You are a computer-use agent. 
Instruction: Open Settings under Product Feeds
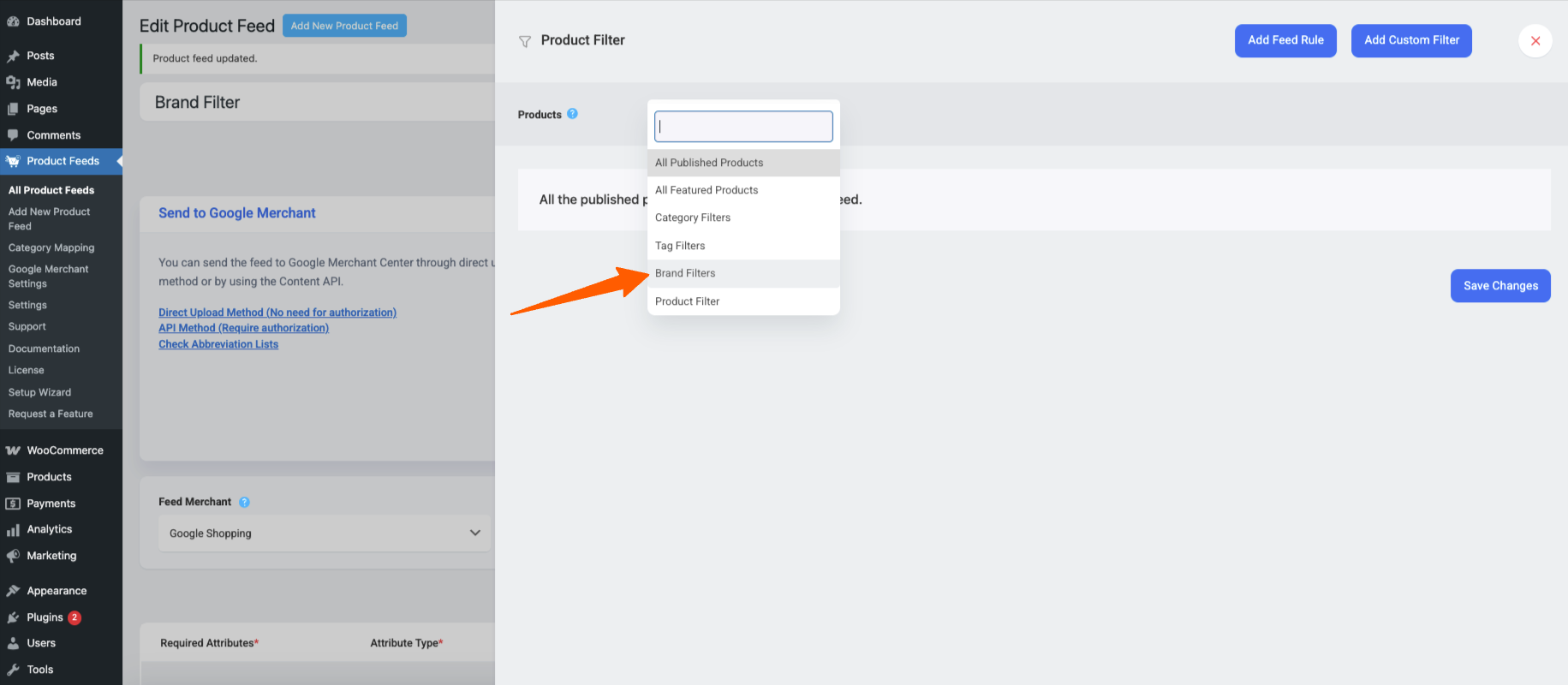coord(27,305)
